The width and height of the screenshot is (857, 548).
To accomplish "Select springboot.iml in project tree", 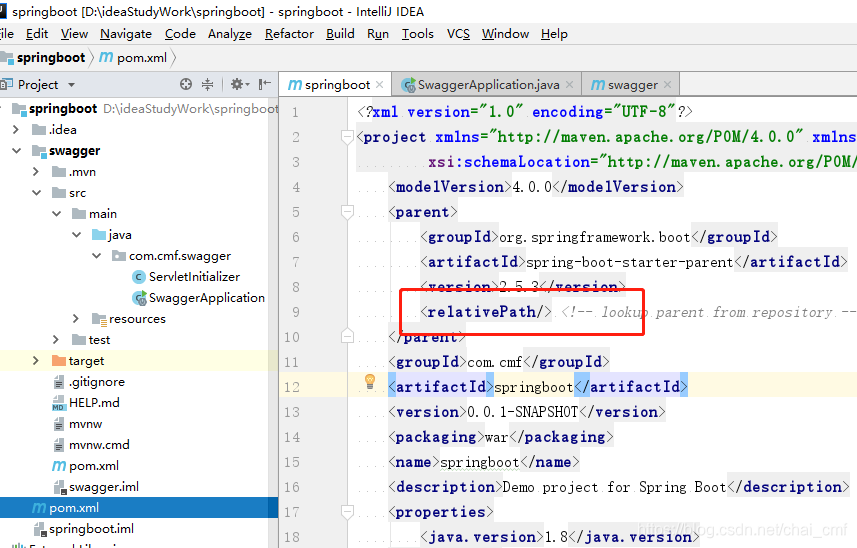I will [91, 529].
